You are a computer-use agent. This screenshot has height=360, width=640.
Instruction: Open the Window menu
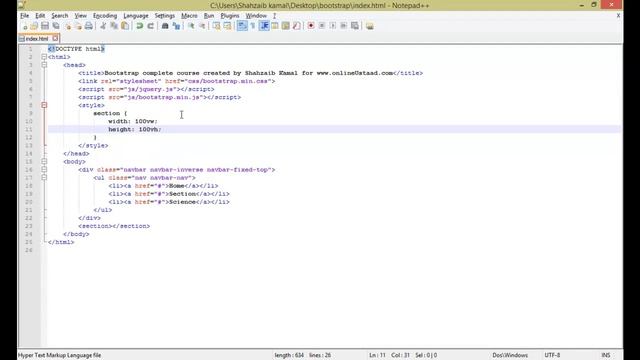tap(256, 16)
